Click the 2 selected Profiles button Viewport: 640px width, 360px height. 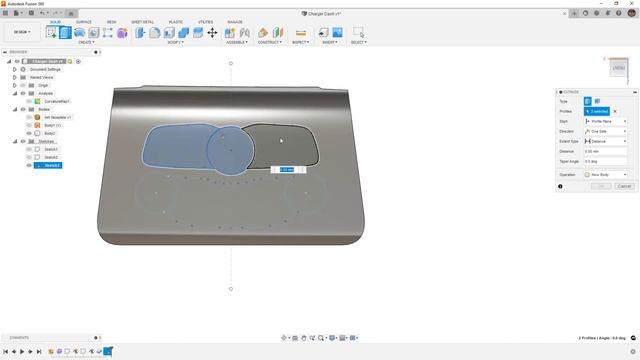pyautogui.click(x=597, y=111)
